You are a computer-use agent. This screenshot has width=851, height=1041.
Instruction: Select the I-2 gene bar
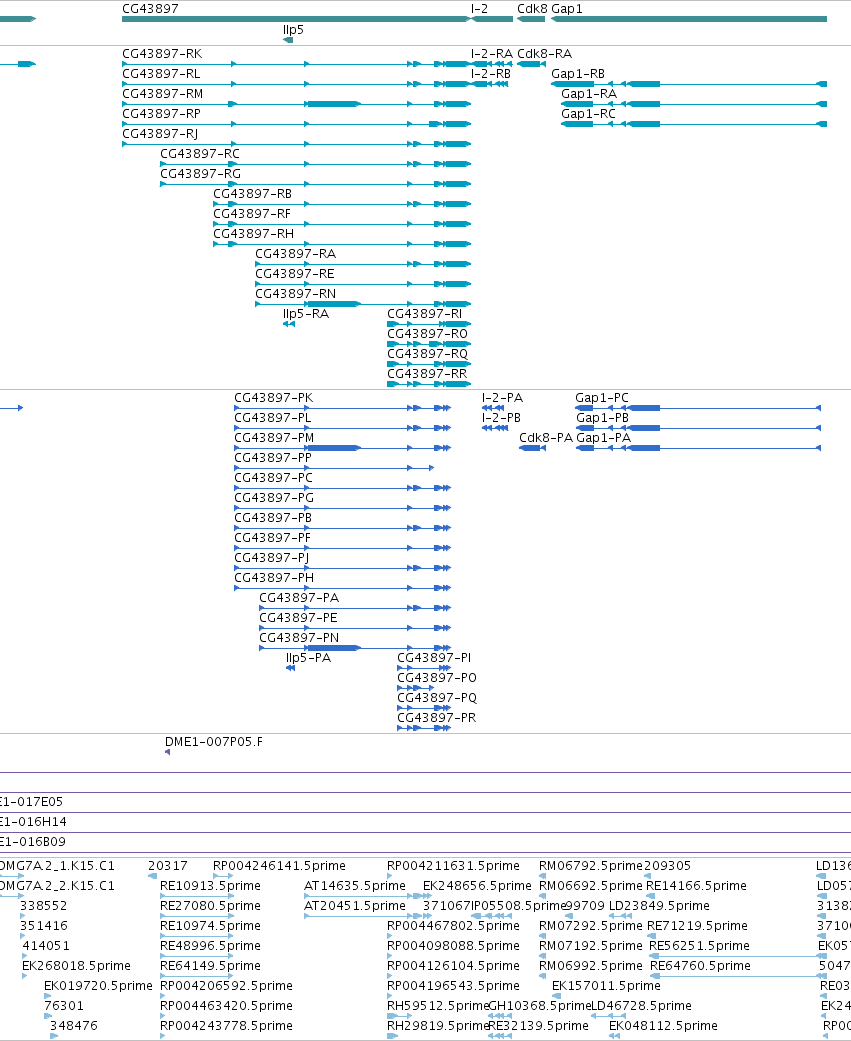click(x=492, y=19)
